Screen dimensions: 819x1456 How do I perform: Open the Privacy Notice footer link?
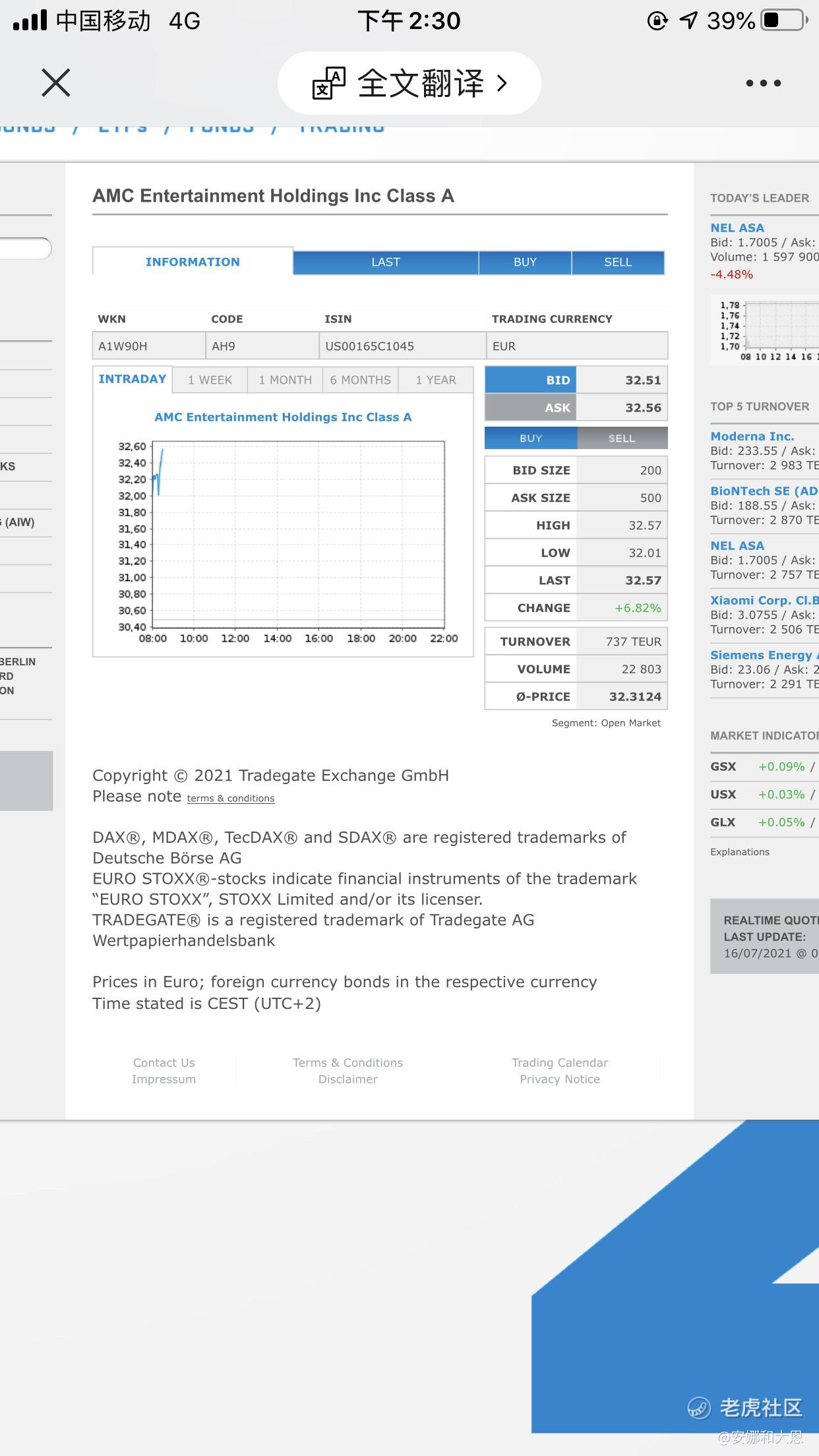pyautogui.click(x=560, y=1079)
